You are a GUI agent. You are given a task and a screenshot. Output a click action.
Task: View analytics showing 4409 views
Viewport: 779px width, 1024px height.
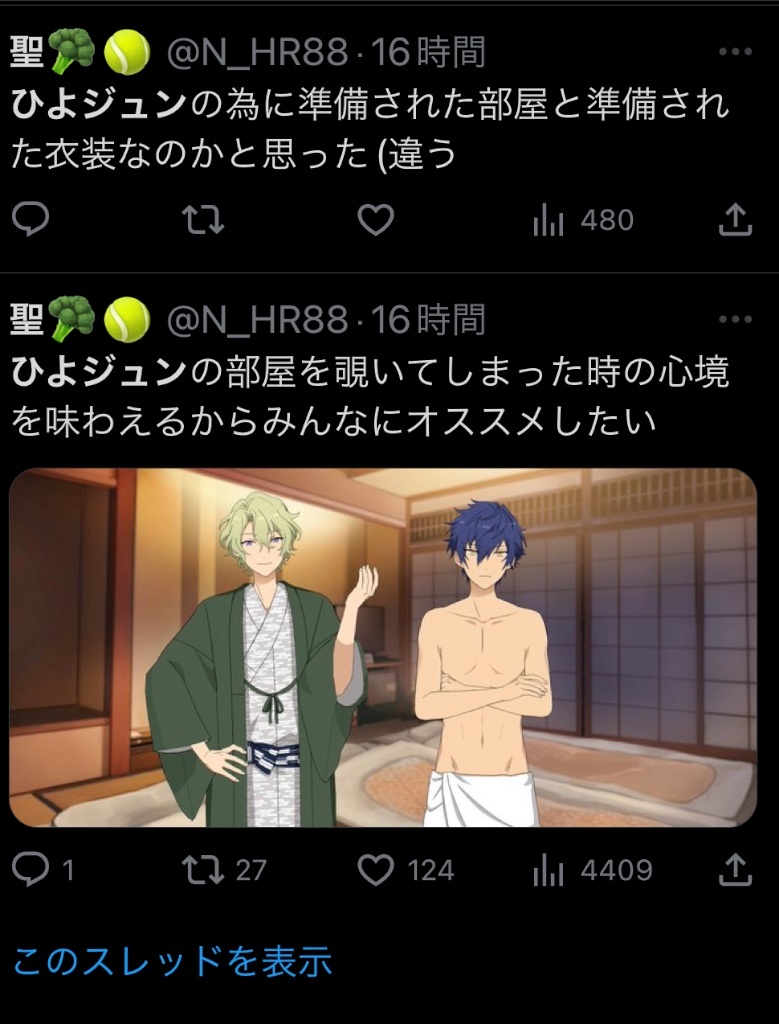[592, 870]
